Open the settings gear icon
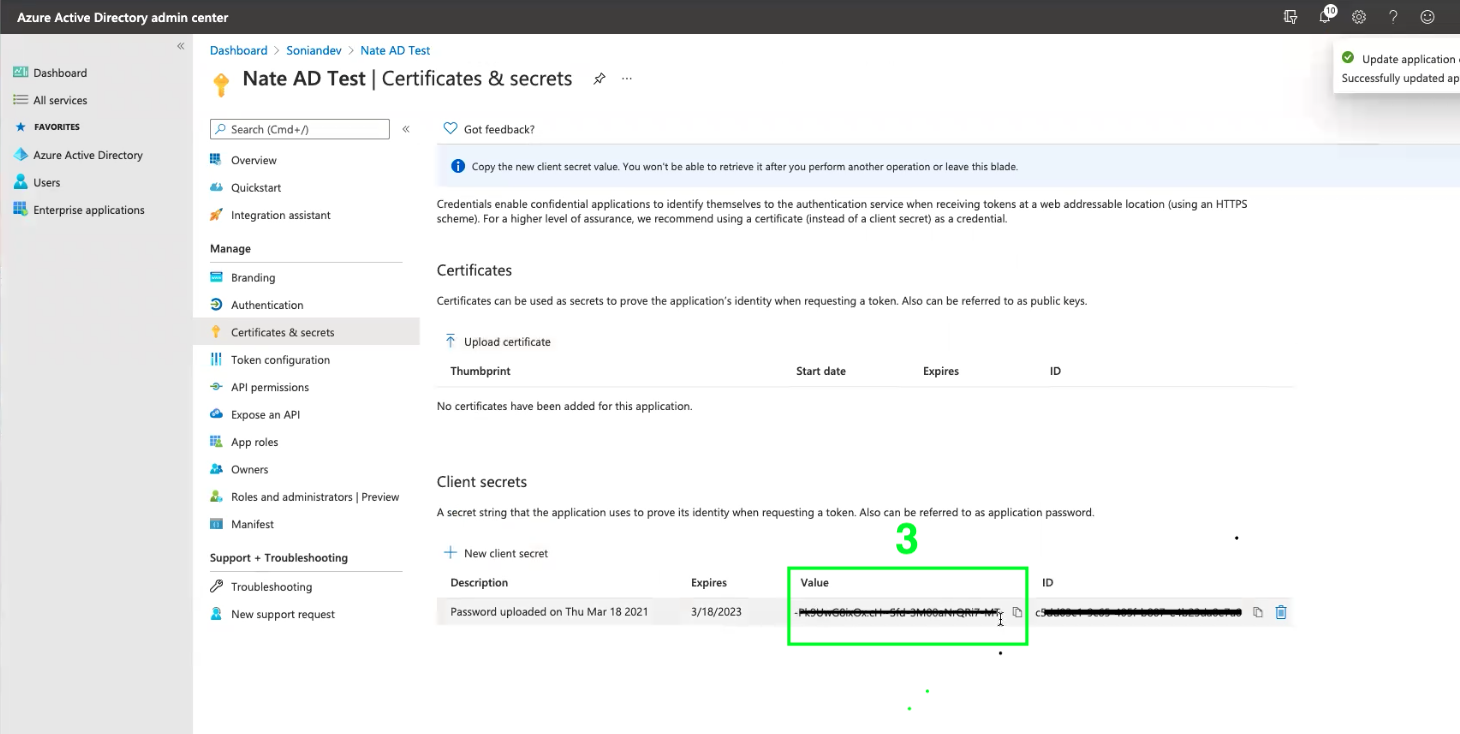This screenshot has width=1460, height=734. [1359, 17]
